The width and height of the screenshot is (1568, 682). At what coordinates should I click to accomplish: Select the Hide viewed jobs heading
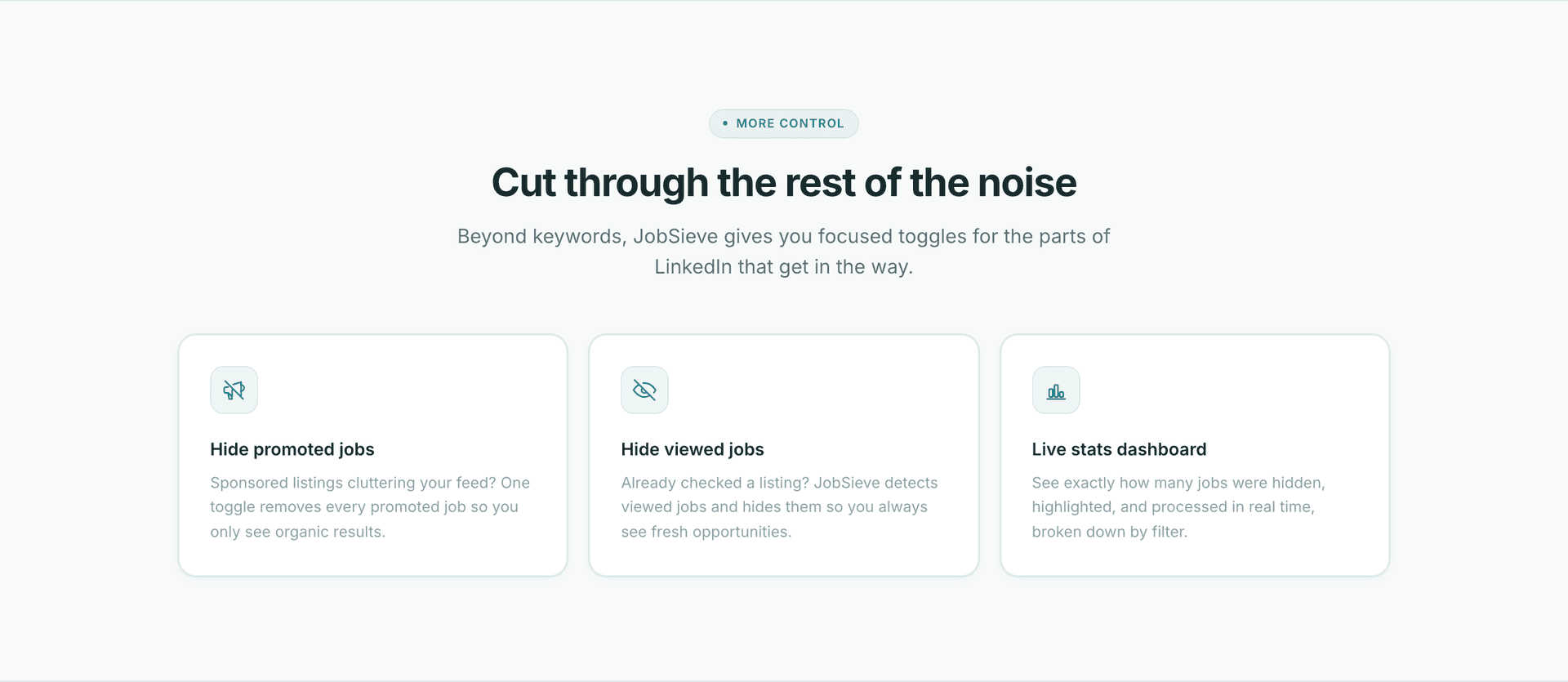coord(693,449)
